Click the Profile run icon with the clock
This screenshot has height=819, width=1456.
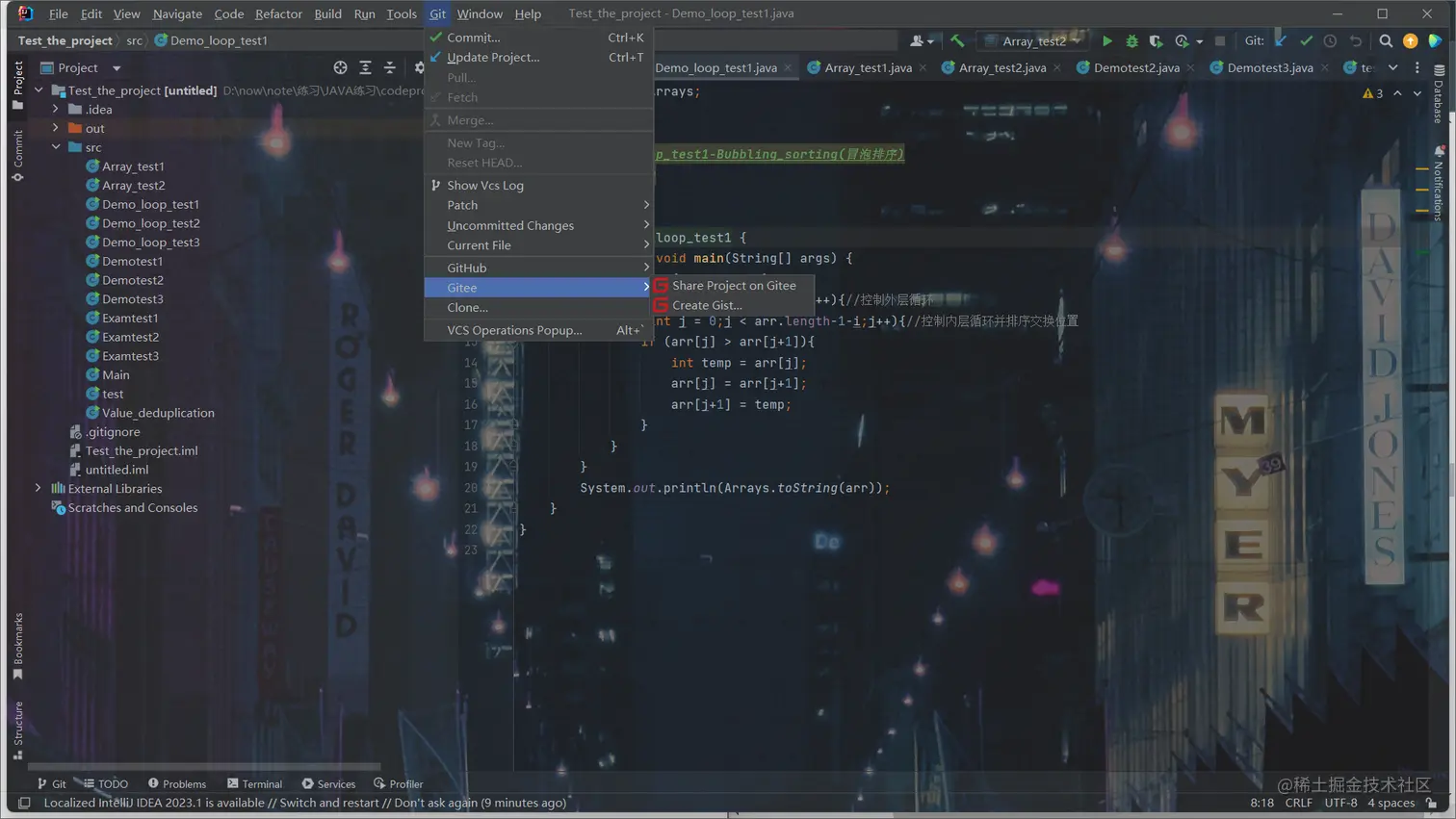[x=1182, y=41]
